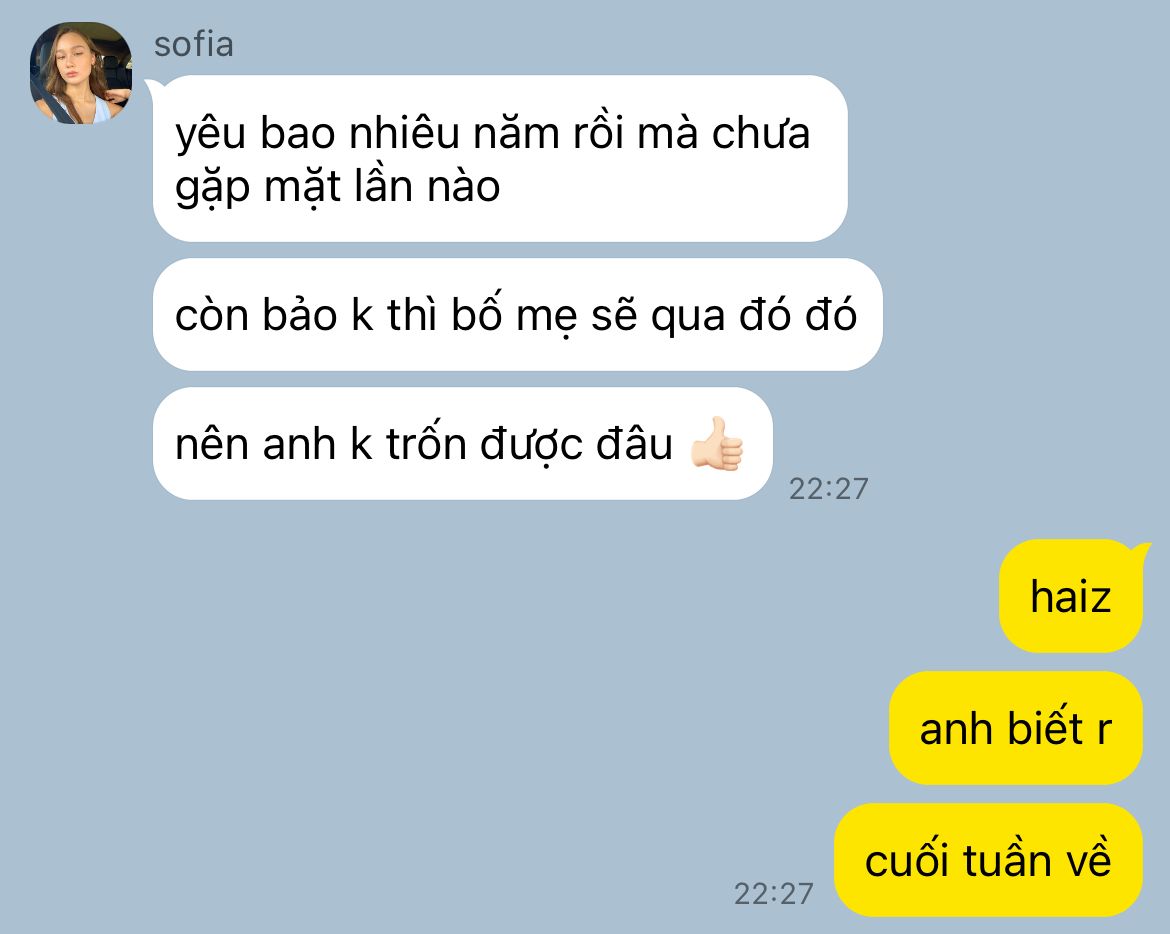
Task: Select the message "còn bảo k thì bố mẹ sẽ qua đó đó"
Action: pos(517,314)
